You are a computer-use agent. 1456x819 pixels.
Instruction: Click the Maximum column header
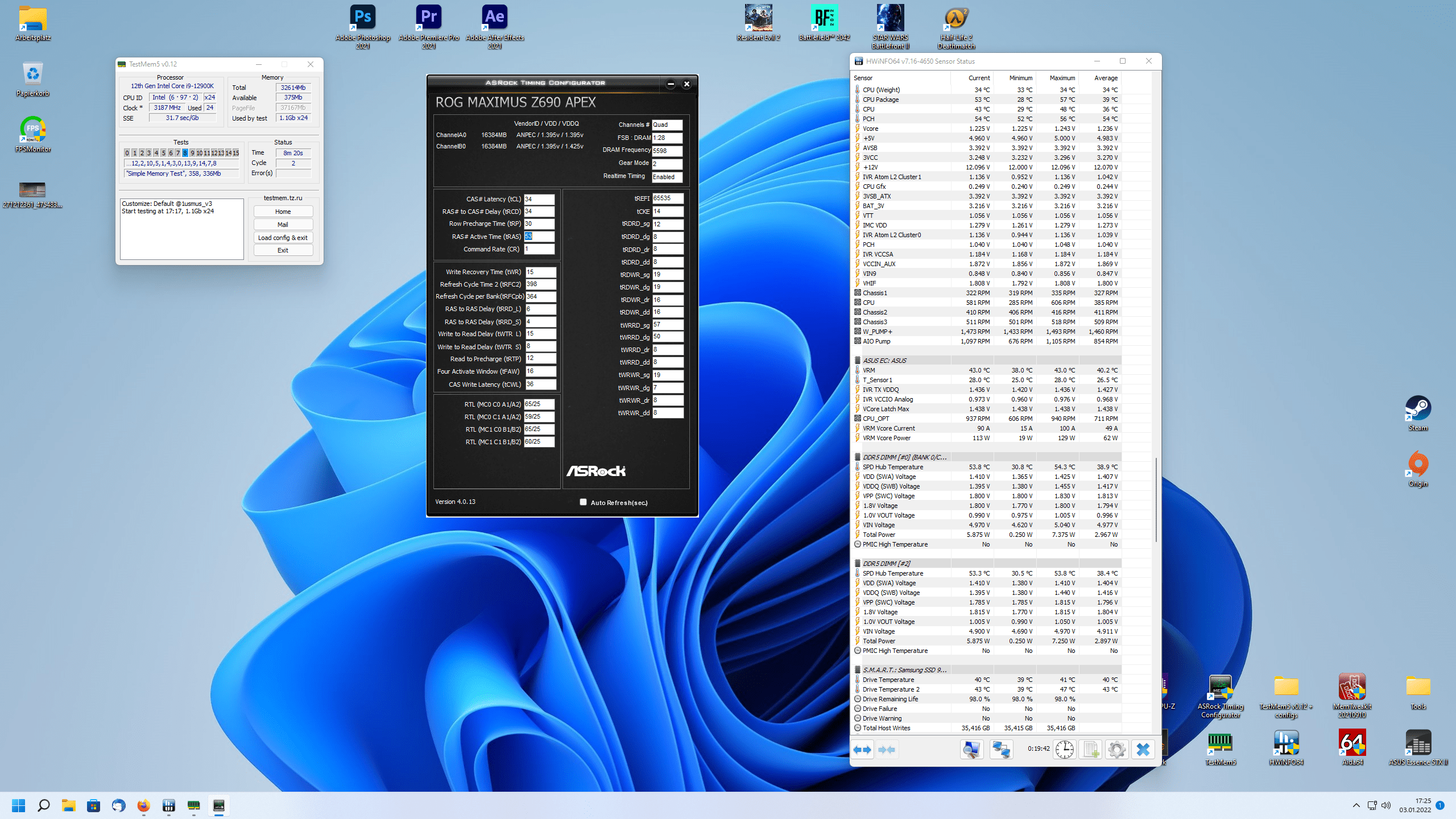coord(1057,78)
